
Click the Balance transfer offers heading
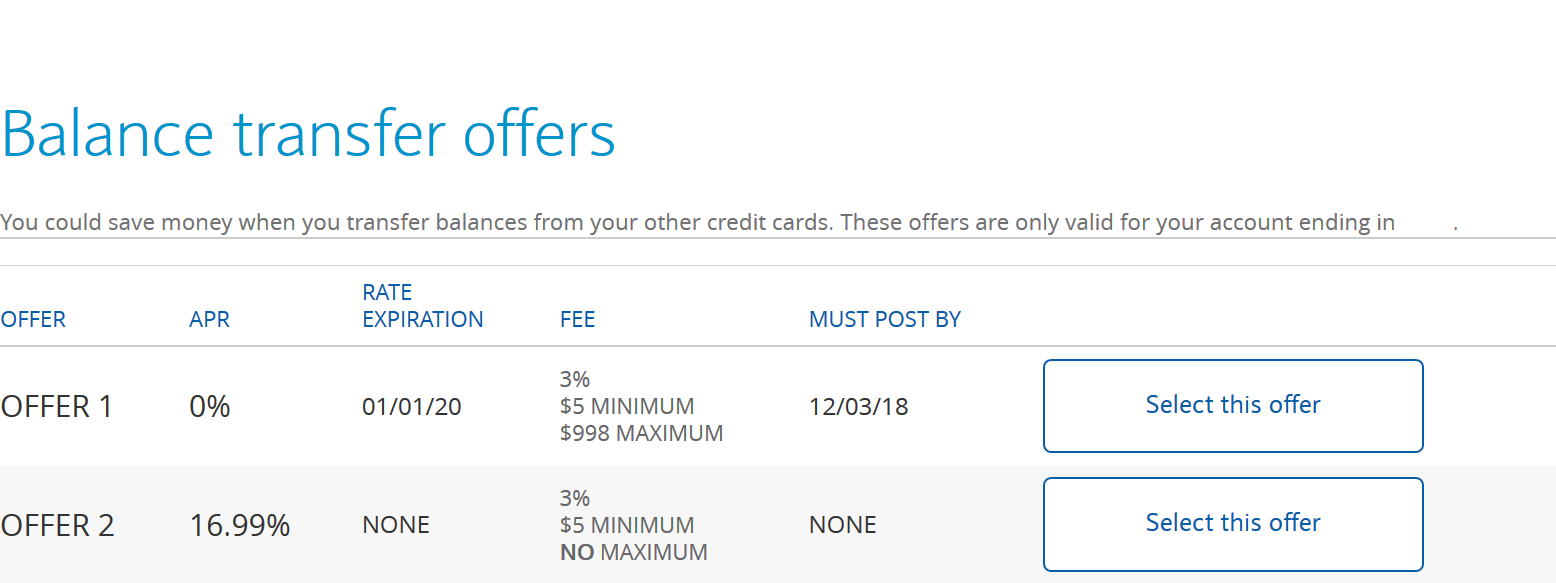point(308,135)
